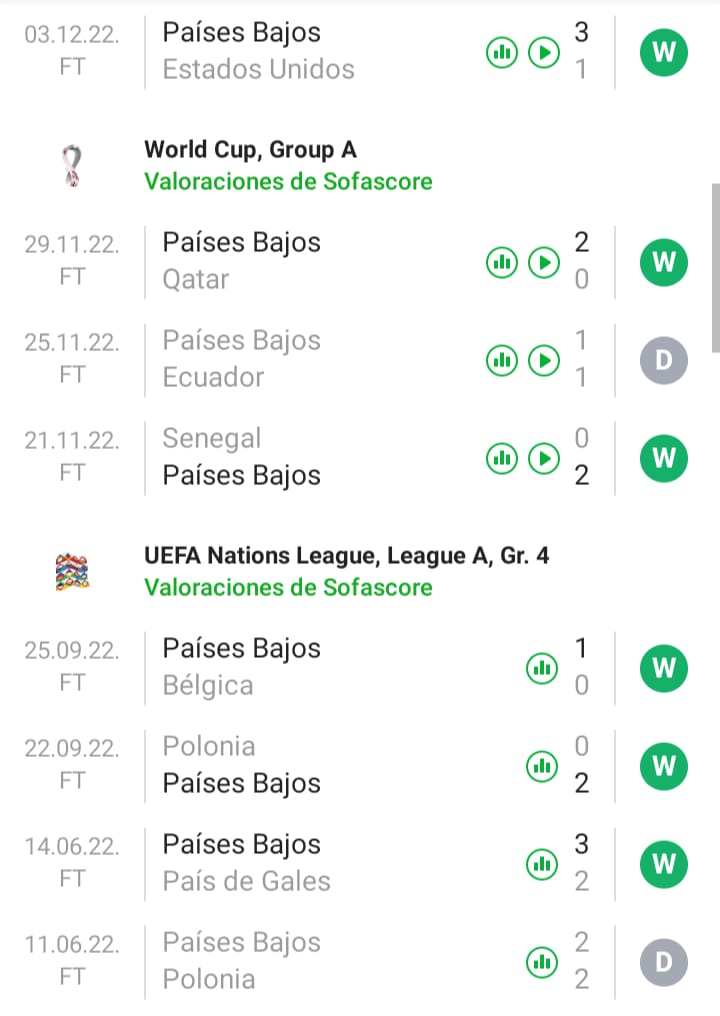Image resolution: width=720 pixels, height=1016 pixels.
Task: Open statistics icon for Países Bajos vs Qatar
Action: point(501,262)
